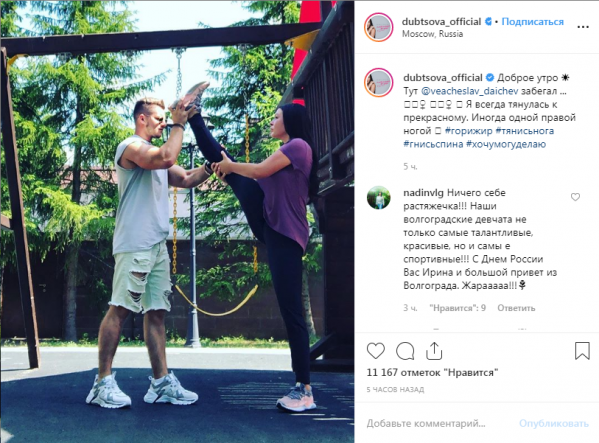Open the dubtsova_official avatar beside the caption

(378, 82)
